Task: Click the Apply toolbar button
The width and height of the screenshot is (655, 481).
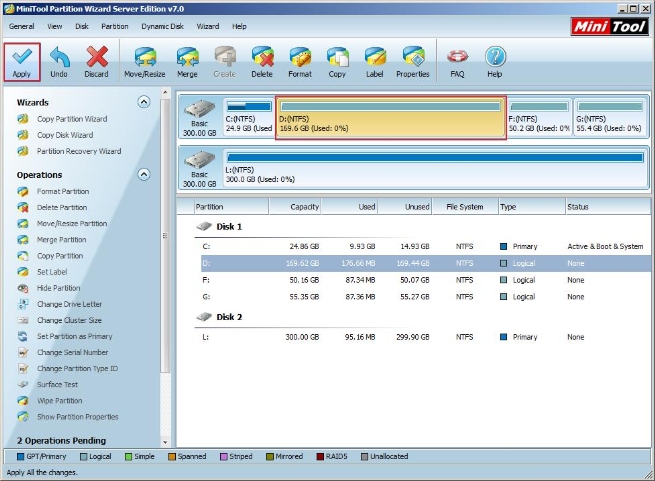Action: pos(22,62)
